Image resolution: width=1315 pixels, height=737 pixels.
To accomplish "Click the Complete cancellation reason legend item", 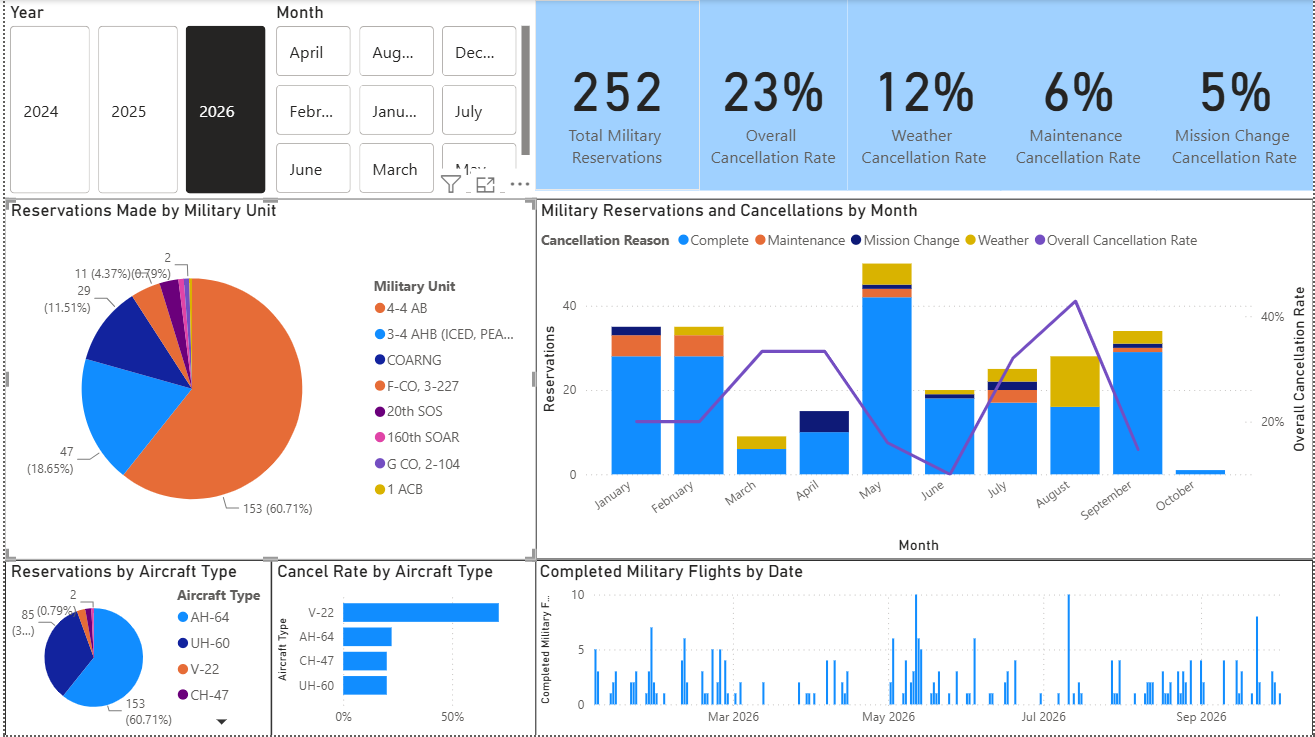I will click(713, 240).
